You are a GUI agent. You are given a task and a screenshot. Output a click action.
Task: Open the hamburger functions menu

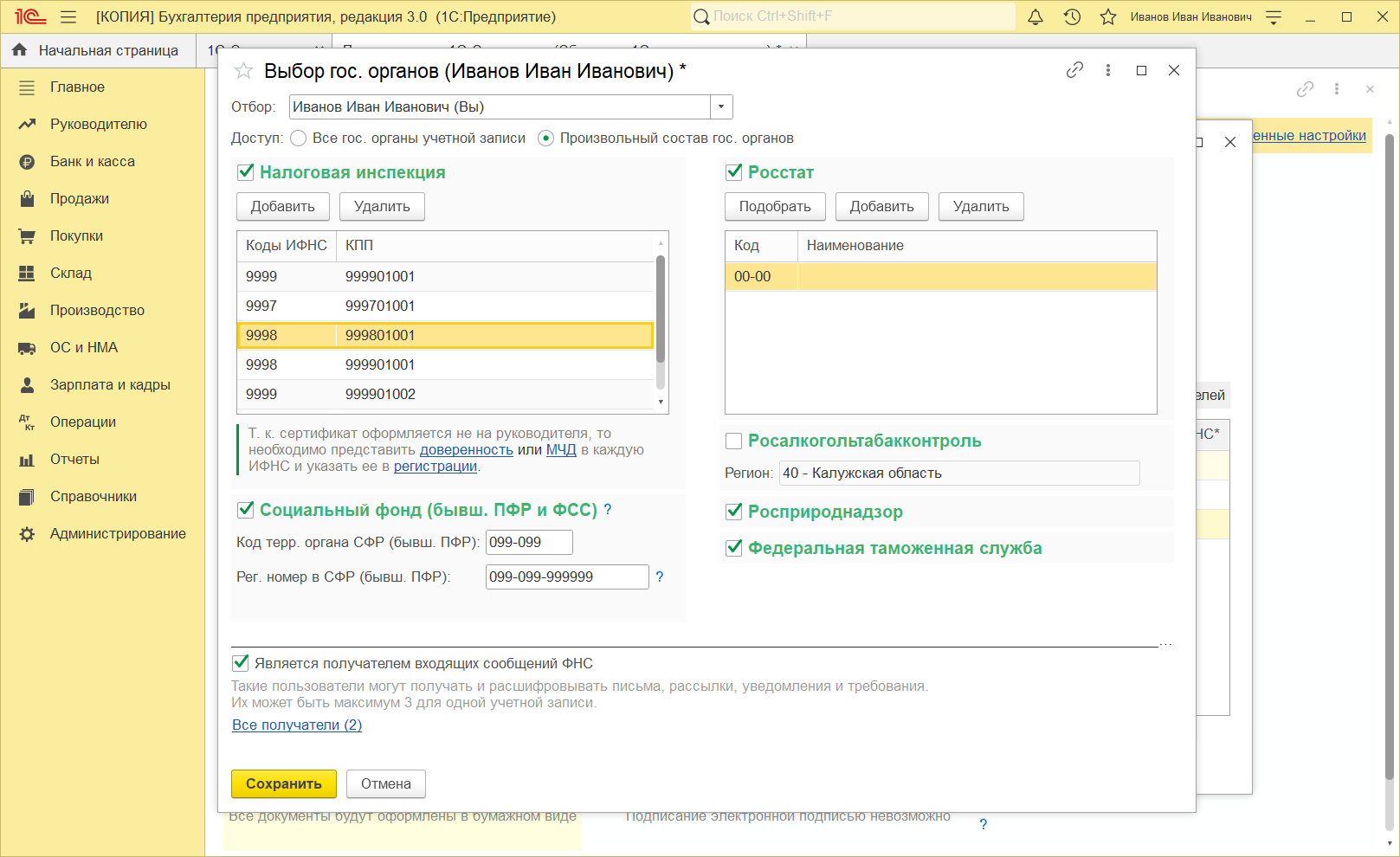68,16
